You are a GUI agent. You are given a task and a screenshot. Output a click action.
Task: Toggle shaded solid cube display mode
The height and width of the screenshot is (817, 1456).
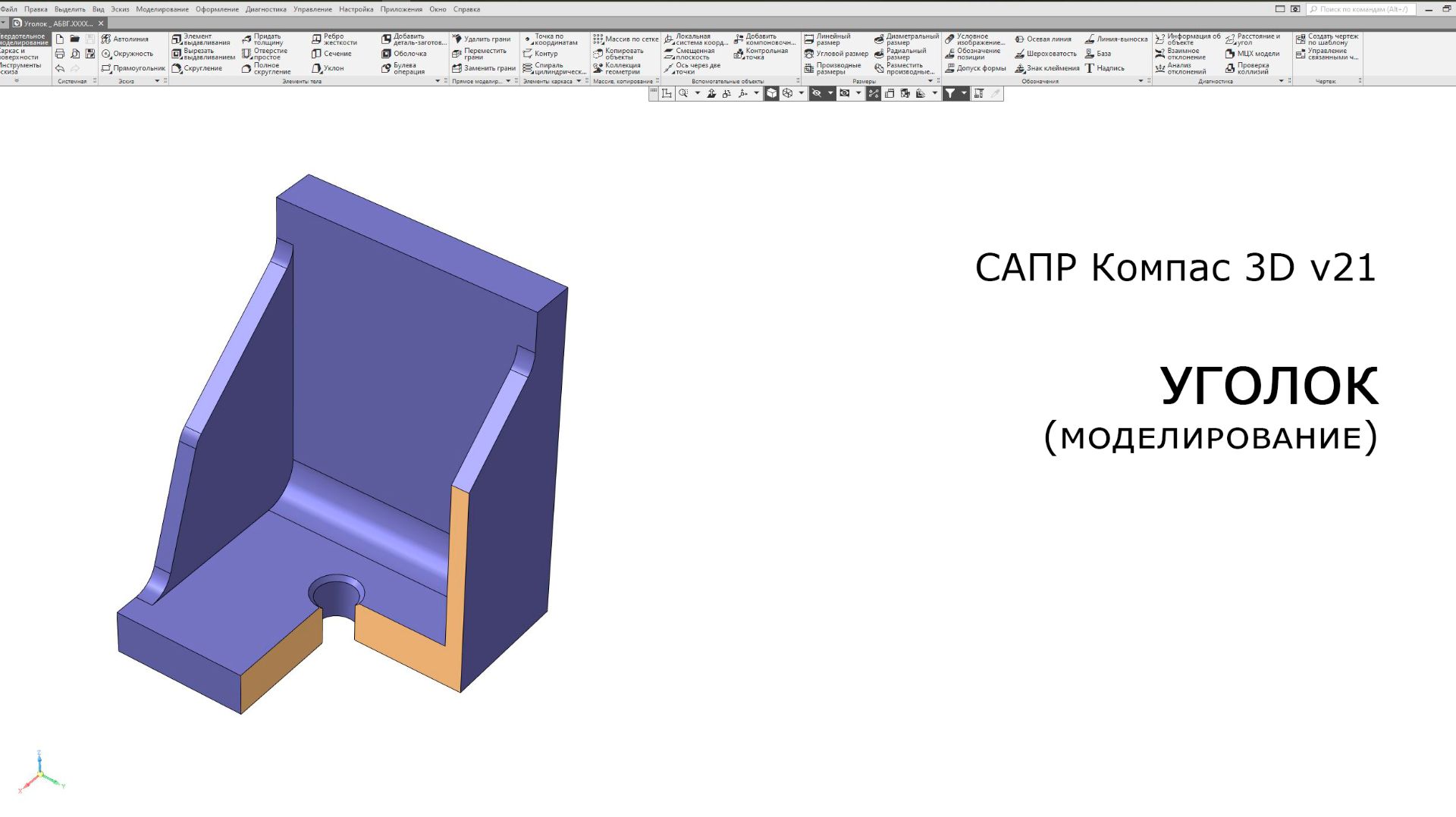tap(771, 93)
